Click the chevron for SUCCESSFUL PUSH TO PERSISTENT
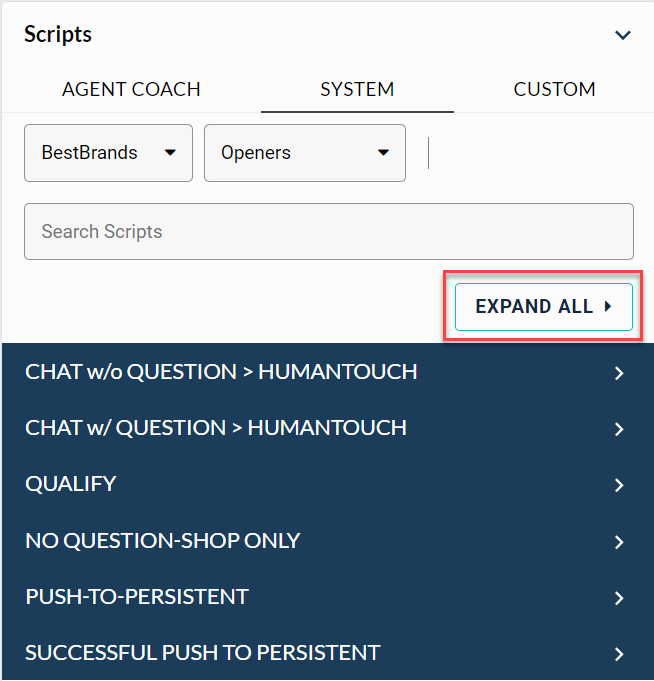Viewport: 654px width, 681px height. (619, 654)
